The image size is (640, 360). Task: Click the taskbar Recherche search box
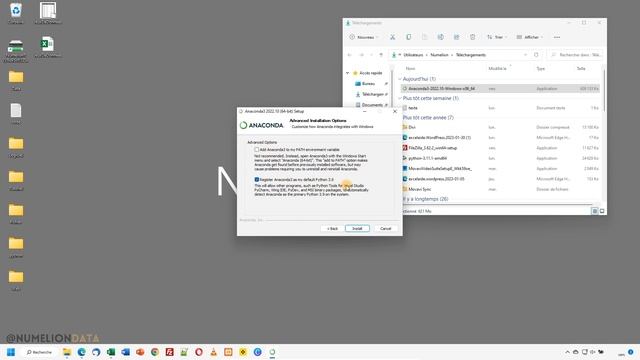click(x=39, y=352)
